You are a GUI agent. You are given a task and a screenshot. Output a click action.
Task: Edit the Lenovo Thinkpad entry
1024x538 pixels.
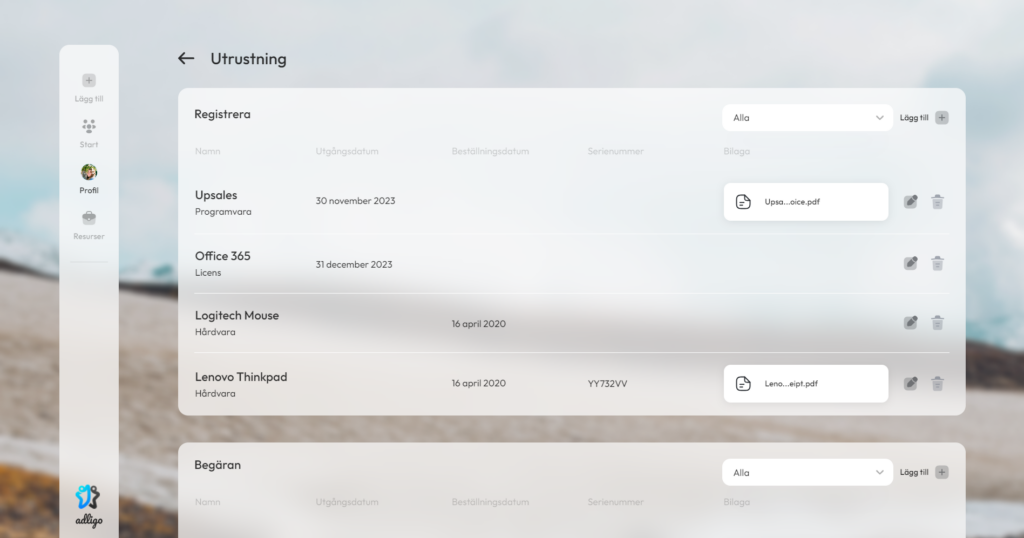(x=910, y=384)
